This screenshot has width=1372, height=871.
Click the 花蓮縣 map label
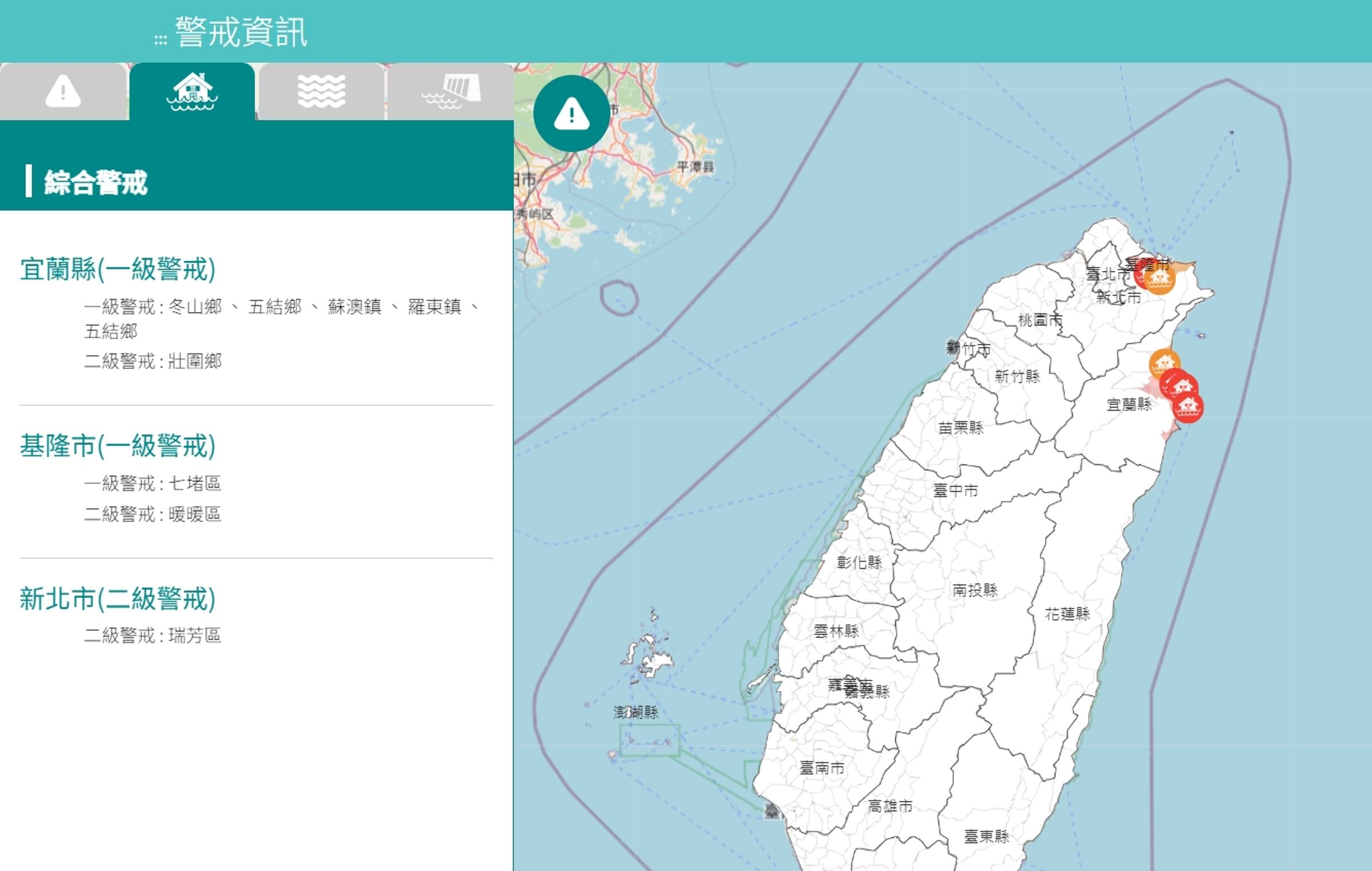[1068, 614]
